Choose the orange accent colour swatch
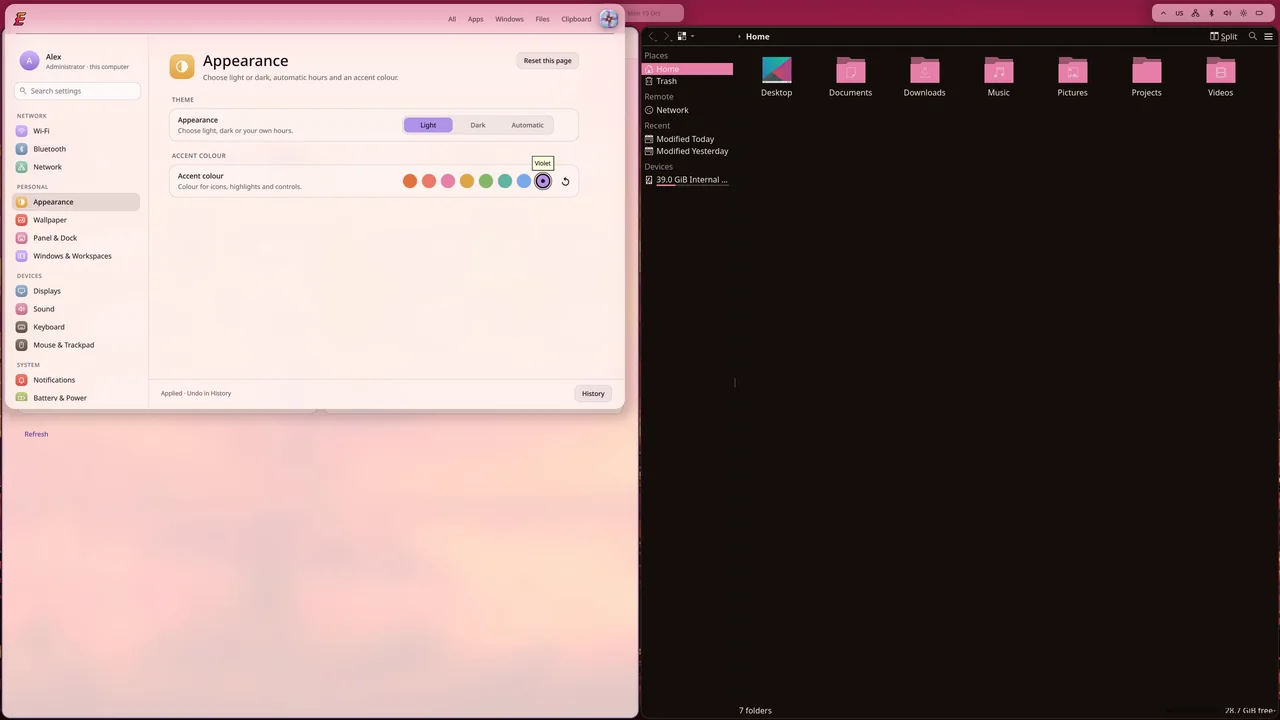Screen dimensions: 1280x720 coord(410,181)
